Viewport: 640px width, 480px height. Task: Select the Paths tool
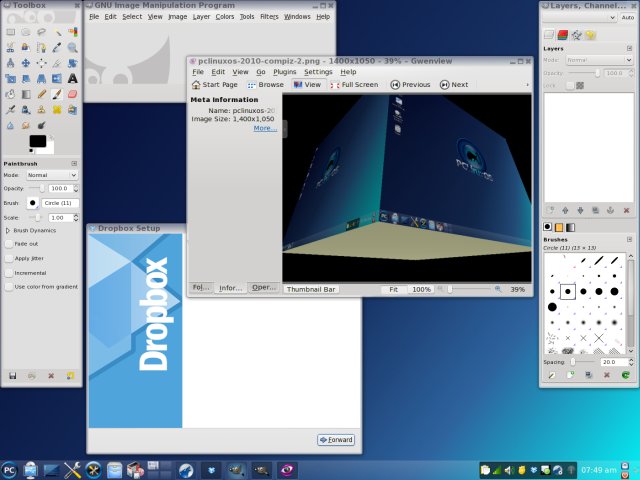point(41,47)
